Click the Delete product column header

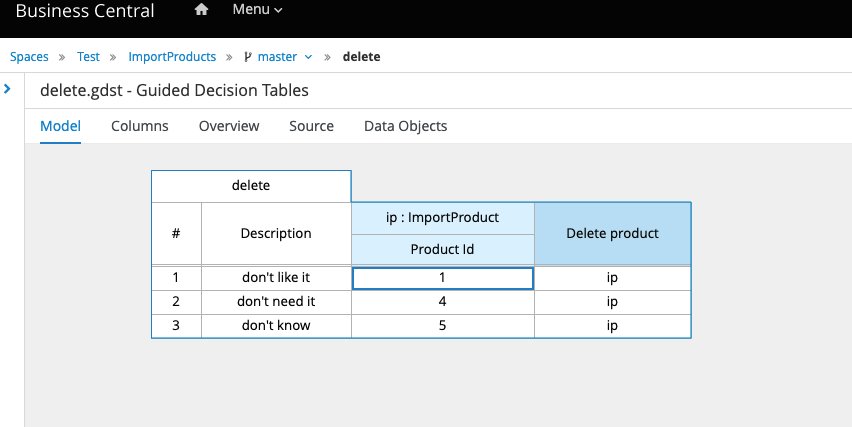tap(612, 233)
